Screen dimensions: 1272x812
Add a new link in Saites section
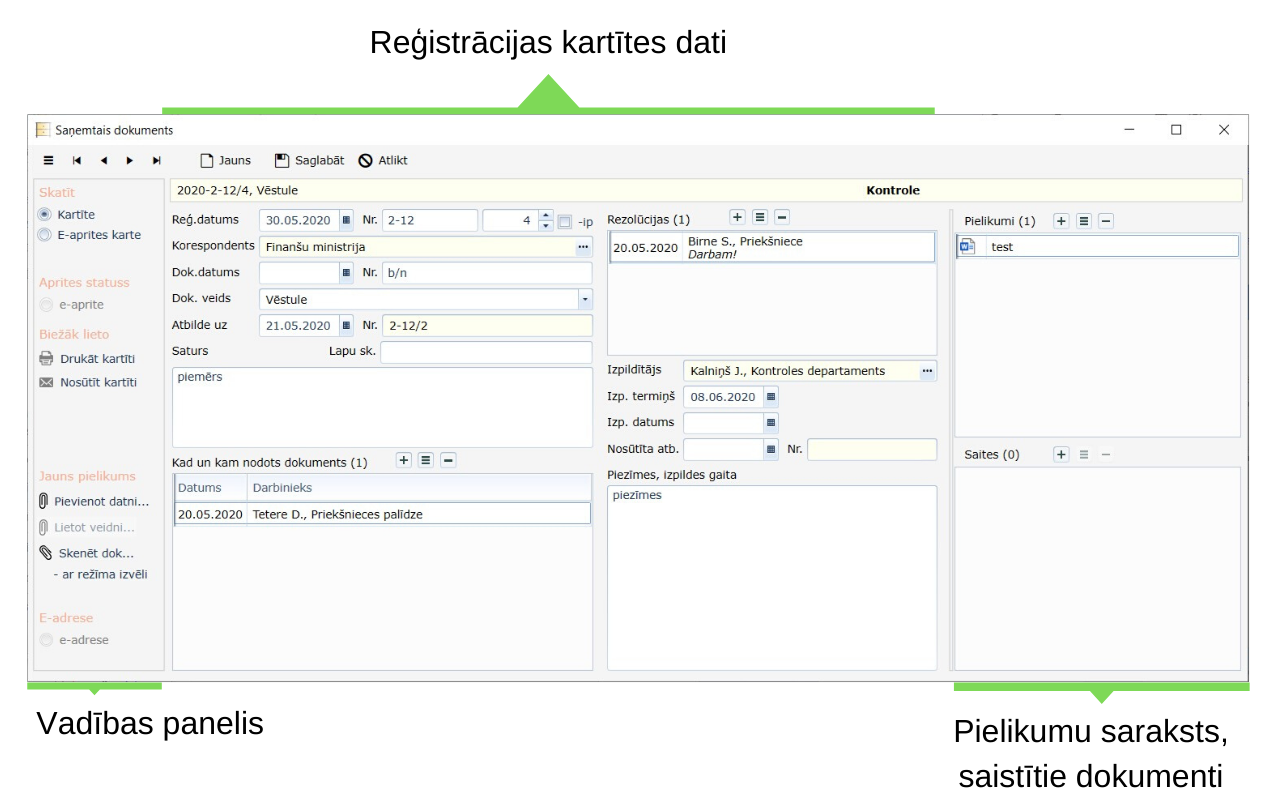(1061, 454)
